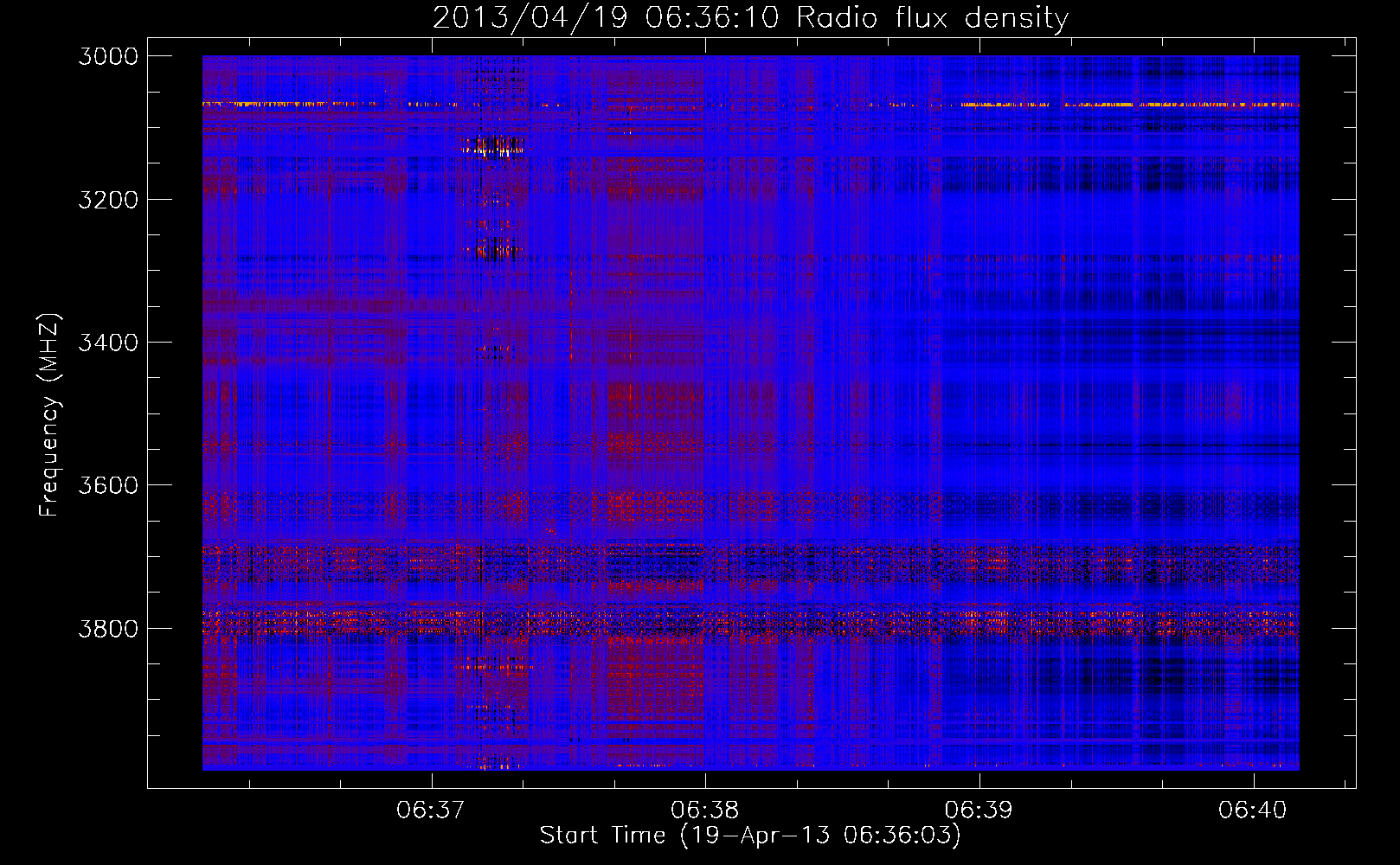This screenshot has width=1400, height=865.
Task: Click the 3000 frequency axis label
Action: pyautogui.click(x=108, y=56)
